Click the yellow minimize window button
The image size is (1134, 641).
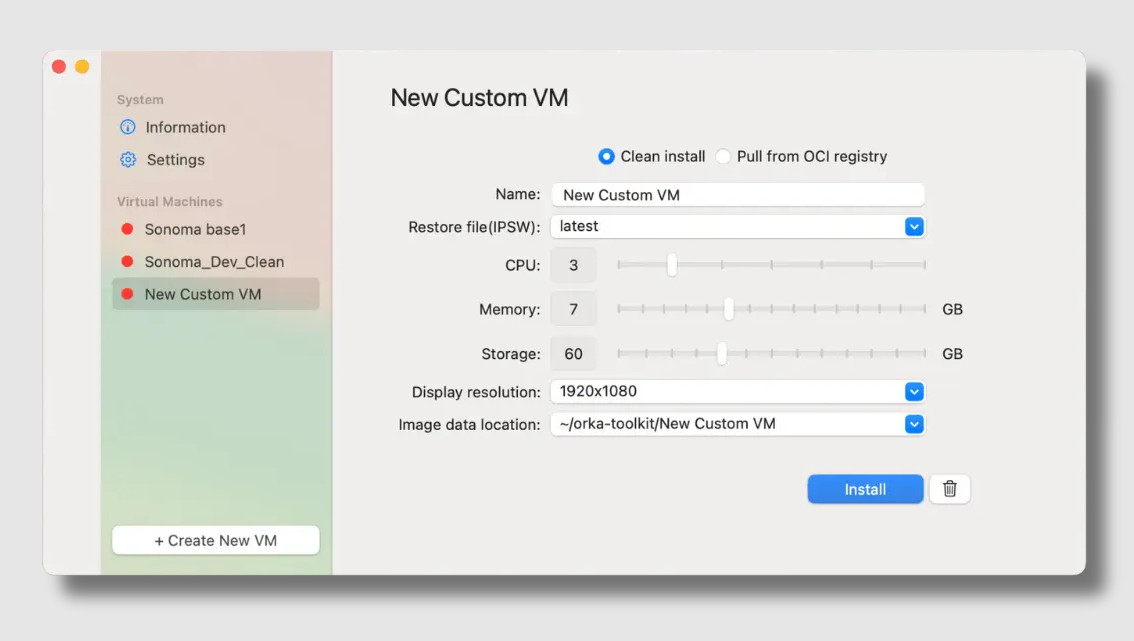82,67
